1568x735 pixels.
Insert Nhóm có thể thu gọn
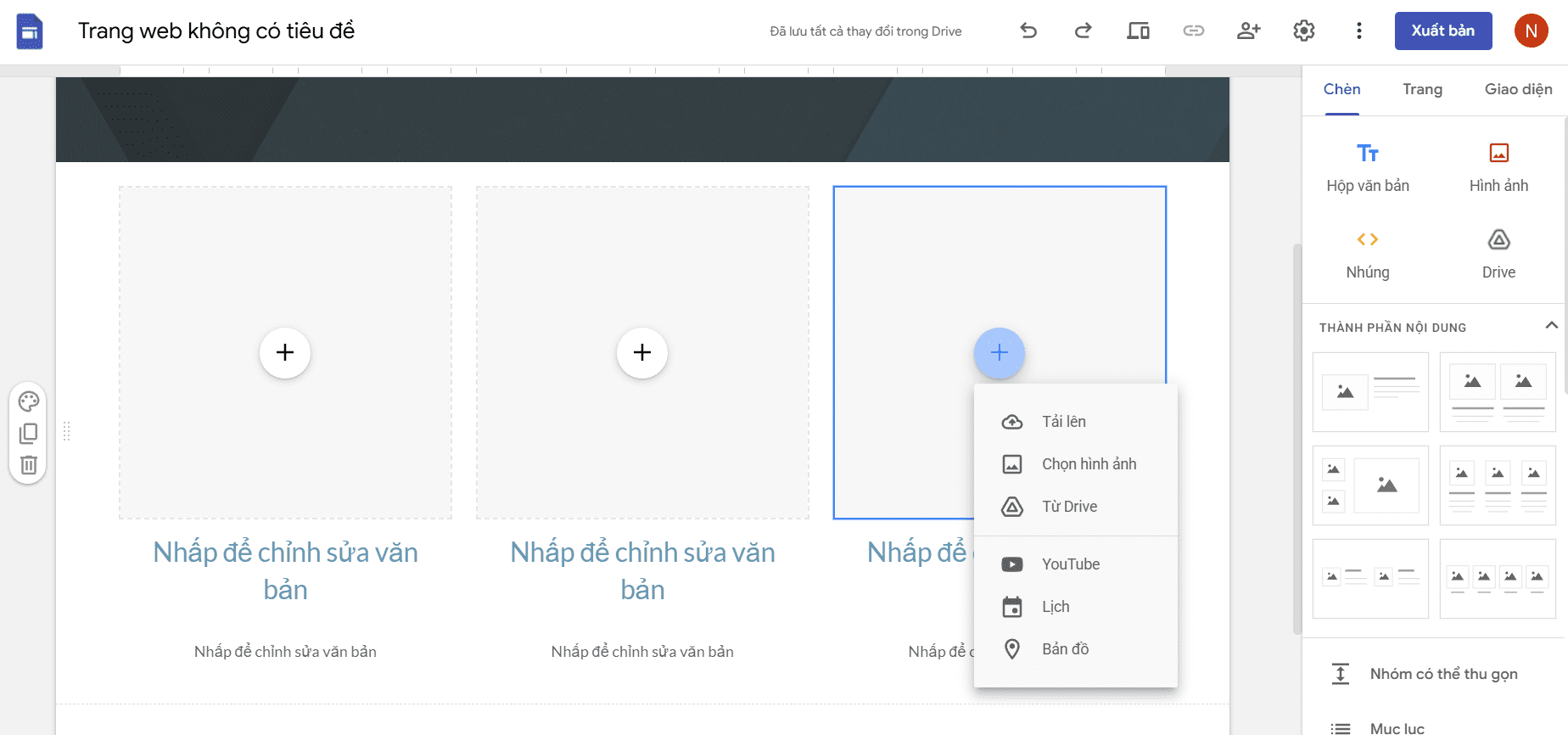1434,674
